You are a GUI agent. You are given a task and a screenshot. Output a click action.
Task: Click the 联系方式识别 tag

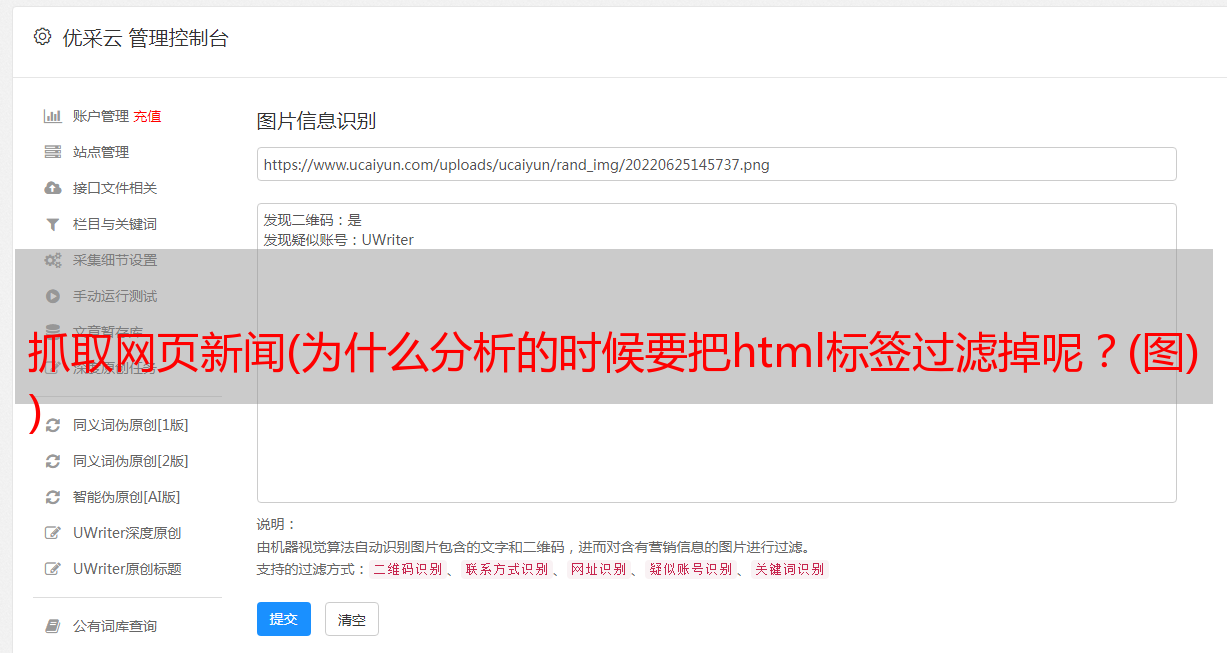click(x=506, y=569)
